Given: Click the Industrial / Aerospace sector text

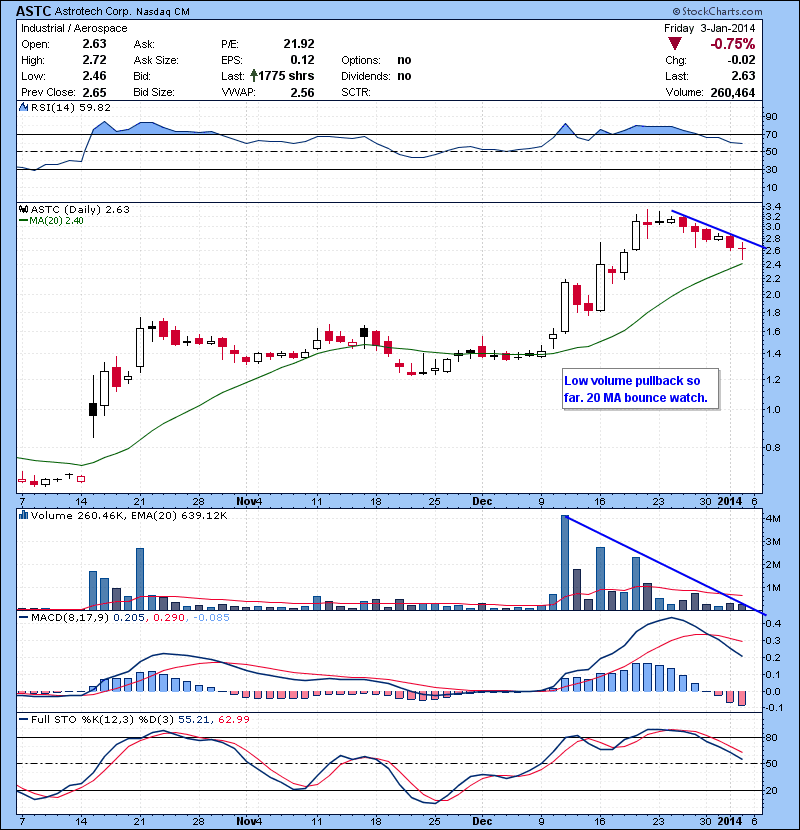Looking at the screenshot, I should (74, 28).
